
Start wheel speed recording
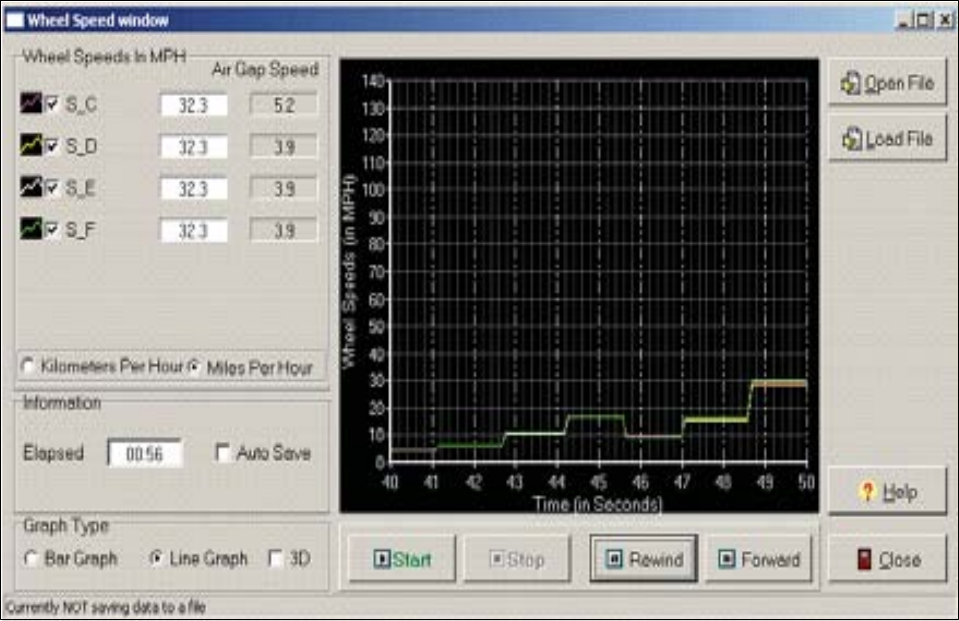tap(402, 559)
